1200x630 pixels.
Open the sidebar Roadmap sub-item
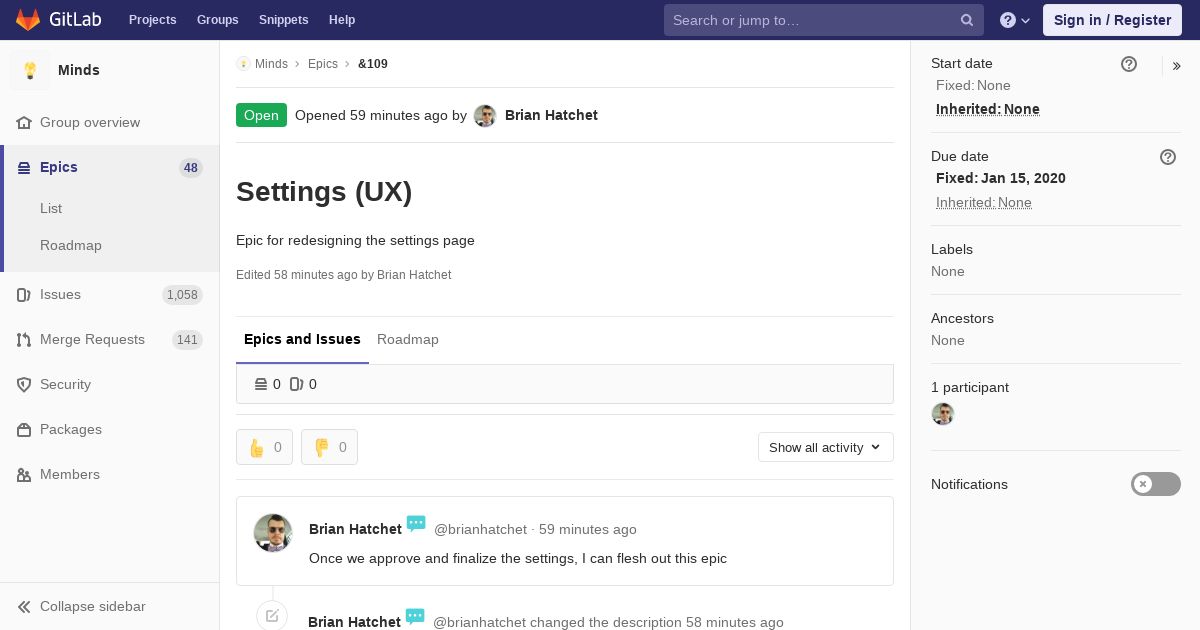pos(71,245)
